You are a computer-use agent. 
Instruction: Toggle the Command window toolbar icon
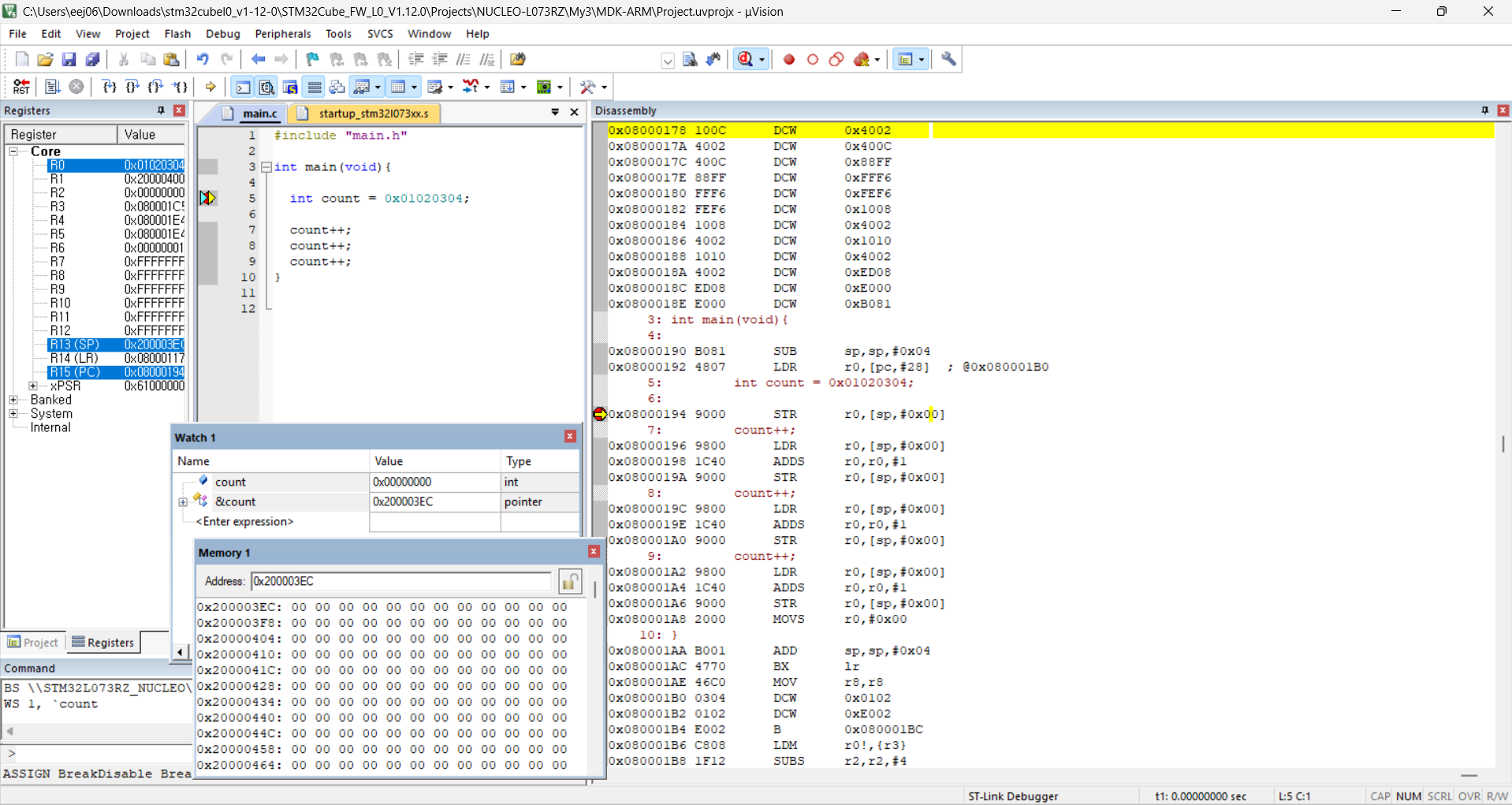pyautogui.click(x=244, y=87)
